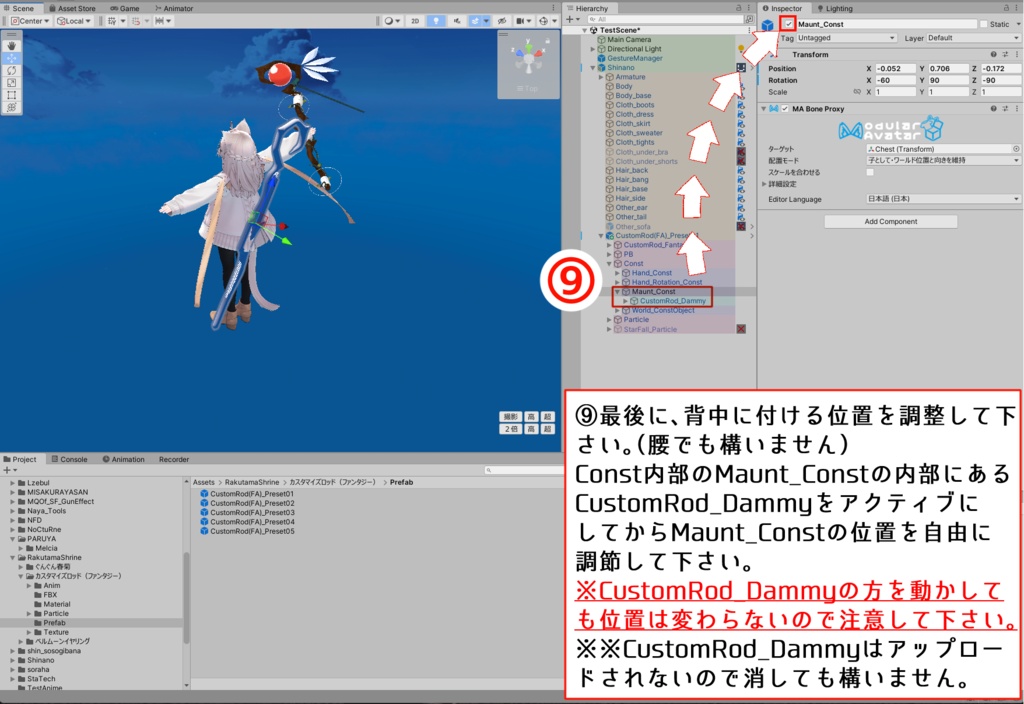Click the Hierarchy search field
This screenshot has height=704, width=1024.
coord(665,20)
